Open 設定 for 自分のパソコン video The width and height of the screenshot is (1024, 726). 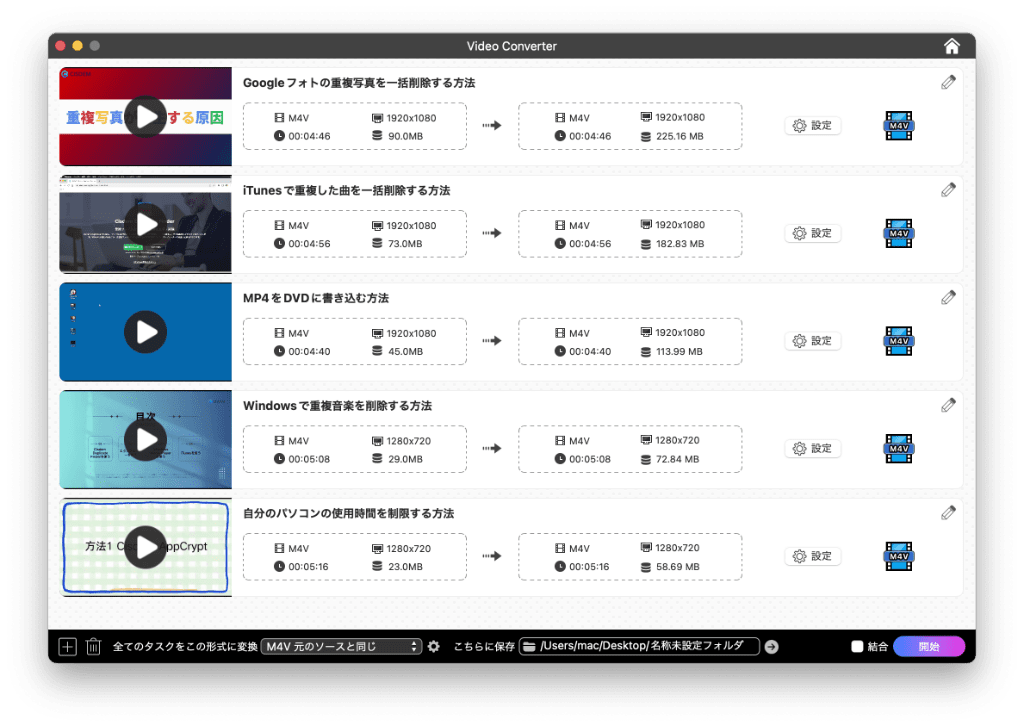pyautogui.click(x=812, y=557)
